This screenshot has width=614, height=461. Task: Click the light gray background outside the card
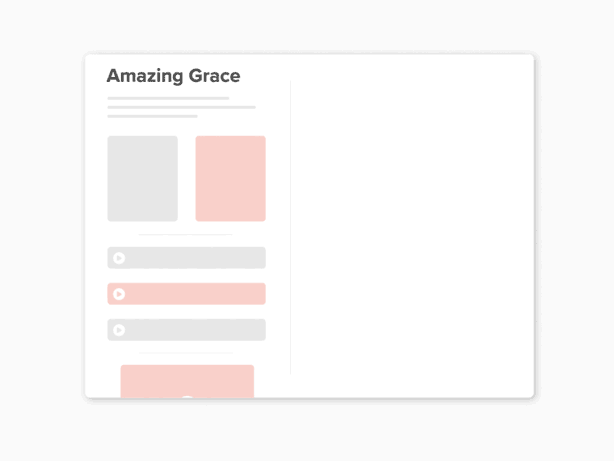307,431
